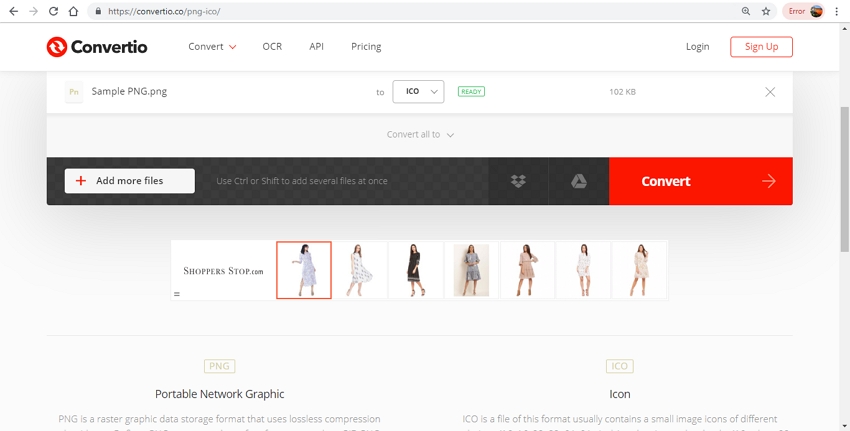Go to browser home page
The height and width of the screenshot is (431, 850).
click(x=74, y=11)
